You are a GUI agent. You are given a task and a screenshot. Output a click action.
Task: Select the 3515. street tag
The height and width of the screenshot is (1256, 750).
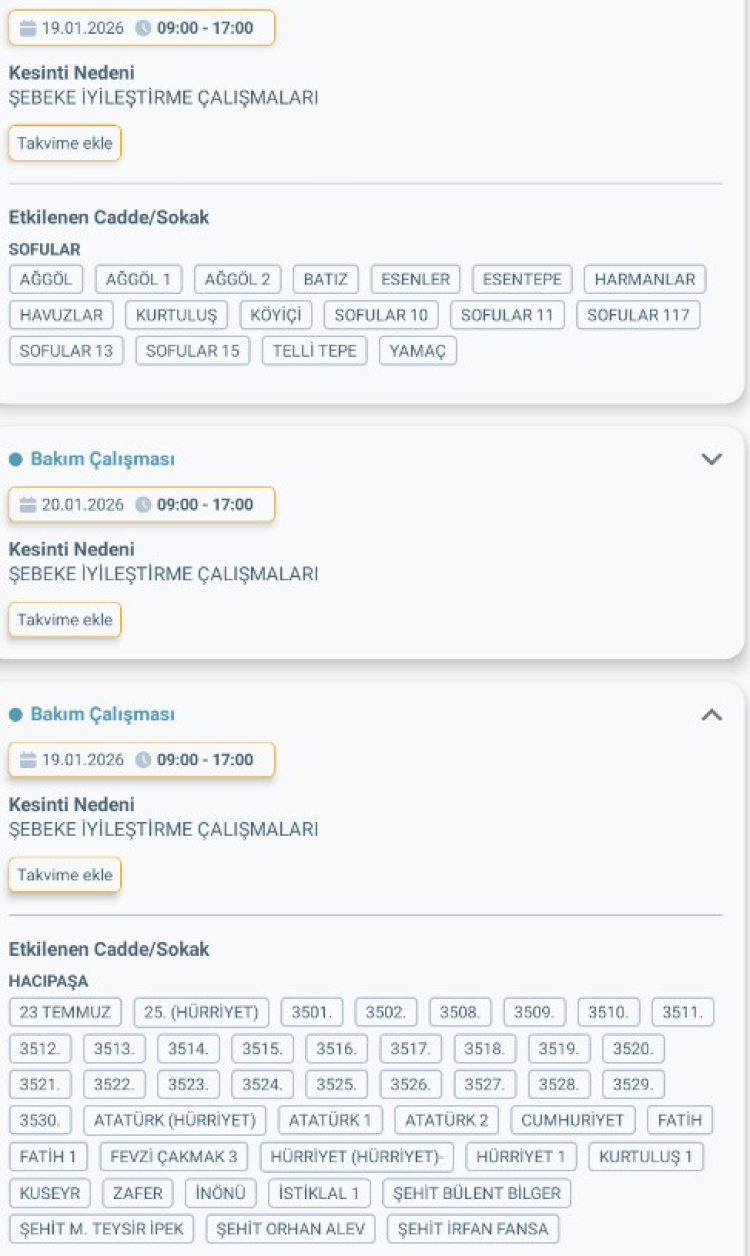tap(263, 1049)
